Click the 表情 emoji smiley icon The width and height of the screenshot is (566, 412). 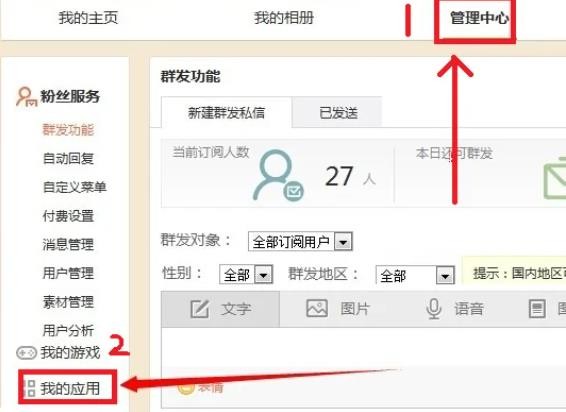point(186,387)
